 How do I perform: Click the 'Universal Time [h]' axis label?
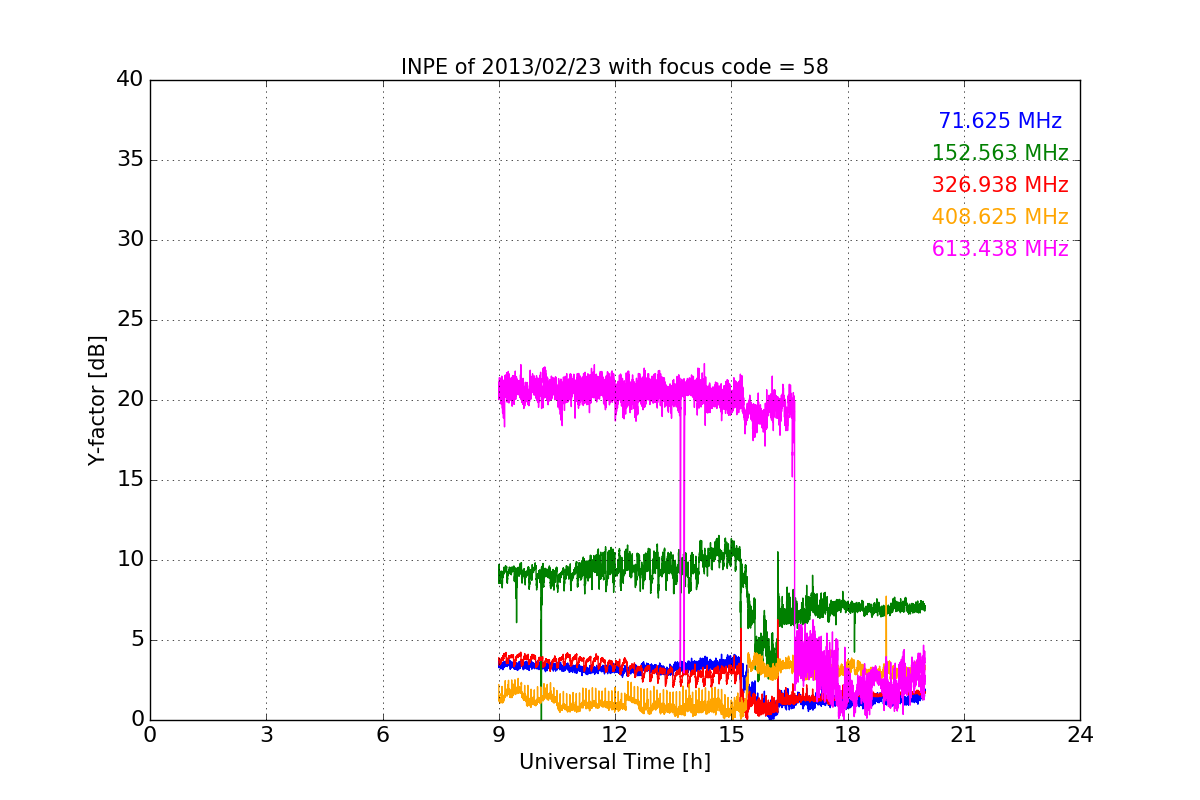[615, 762]
